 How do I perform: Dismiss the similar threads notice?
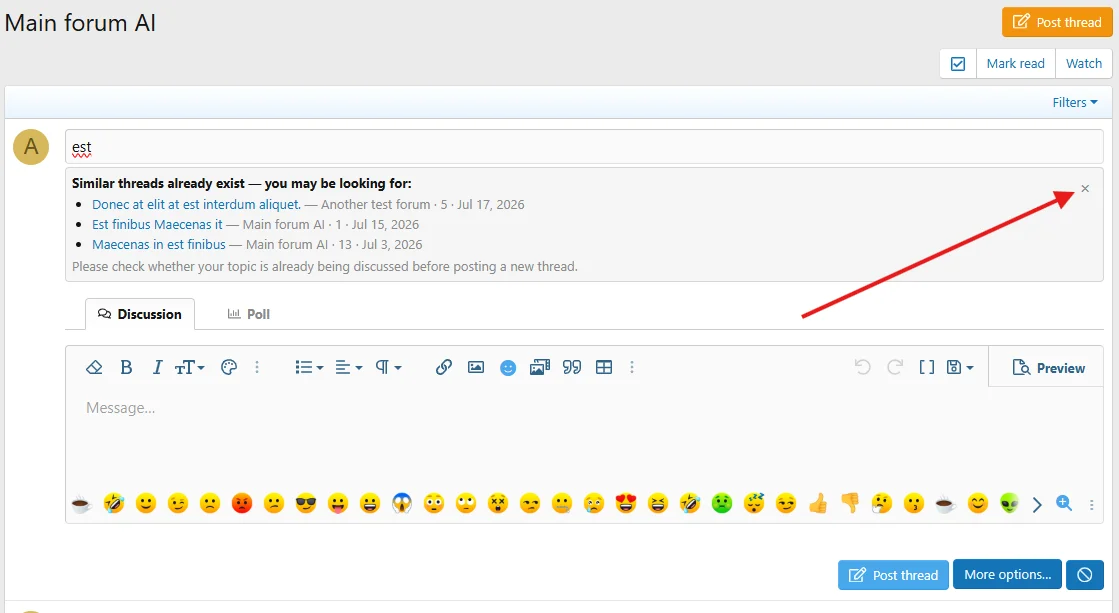click(x=1085, y=188)
